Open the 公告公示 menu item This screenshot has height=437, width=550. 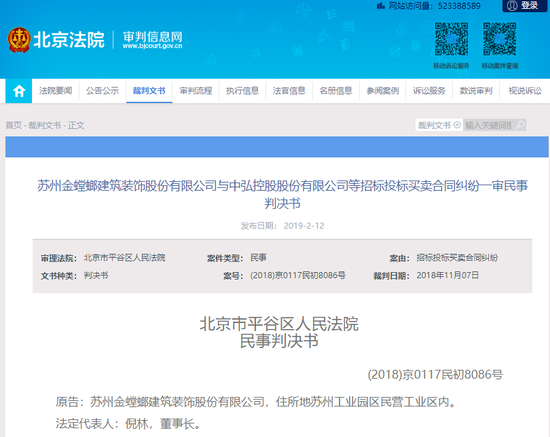click(102, 91)
